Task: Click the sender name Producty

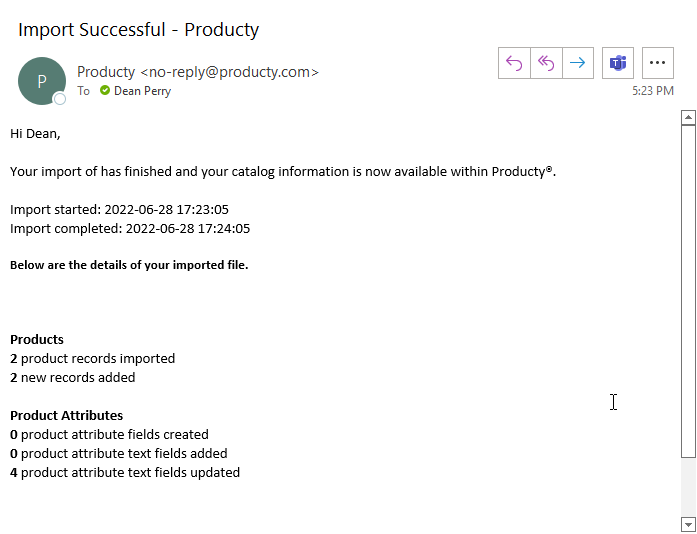Action: point(106,72)
